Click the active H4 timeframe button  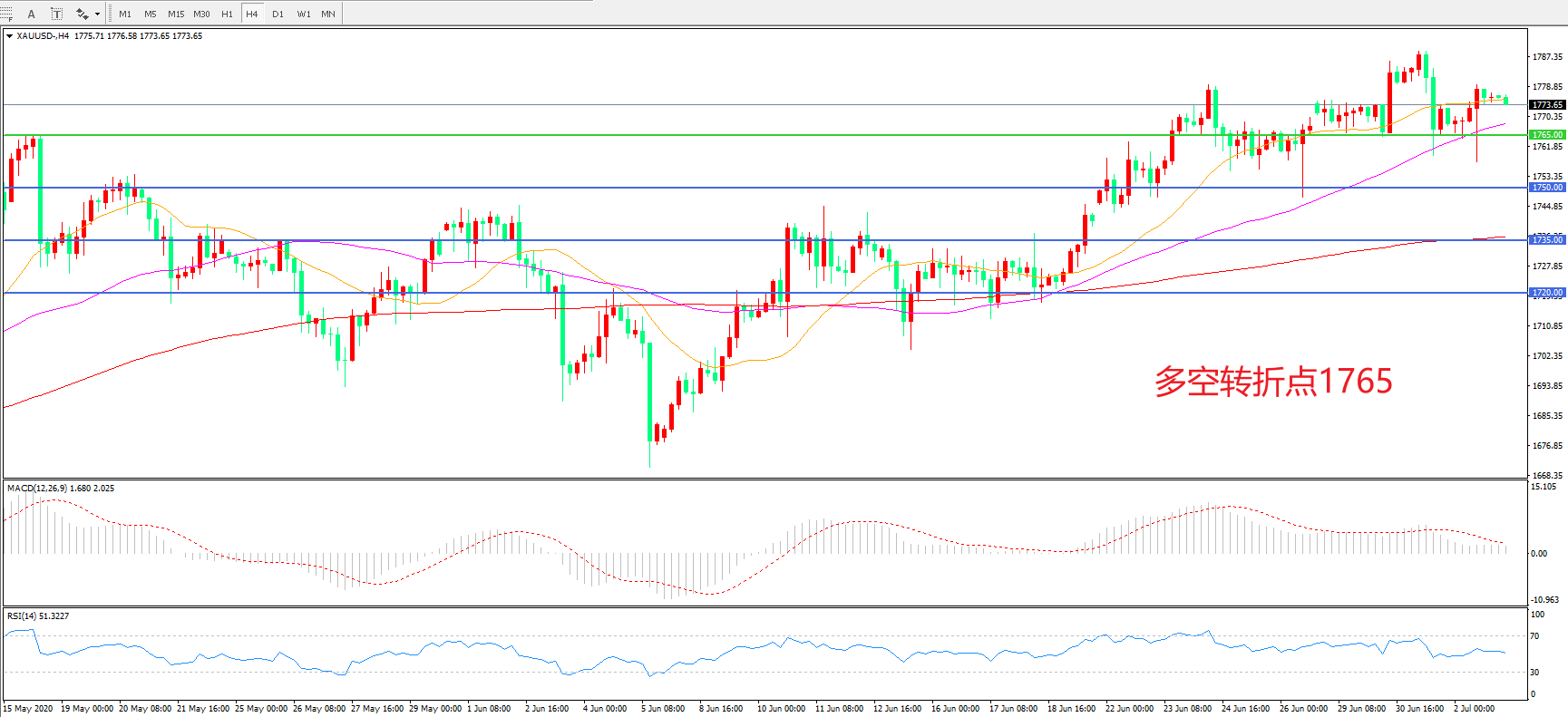(x=252, y=14)
